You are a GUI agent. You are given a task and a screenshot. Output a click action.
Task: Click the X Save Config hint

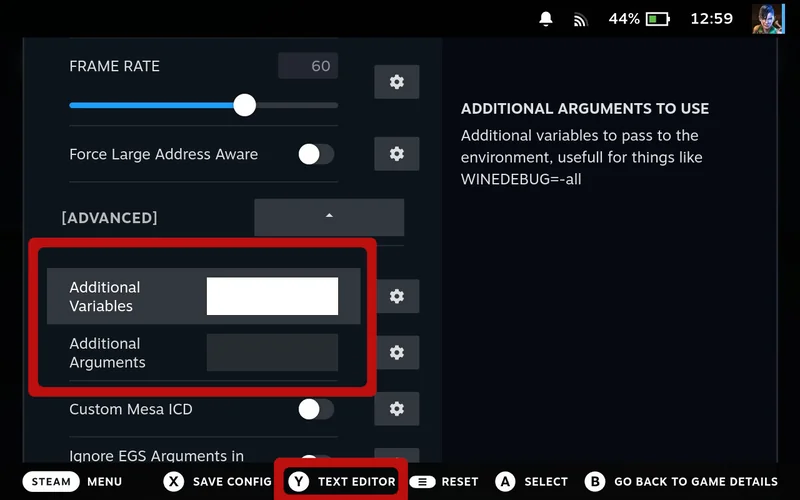218,482
